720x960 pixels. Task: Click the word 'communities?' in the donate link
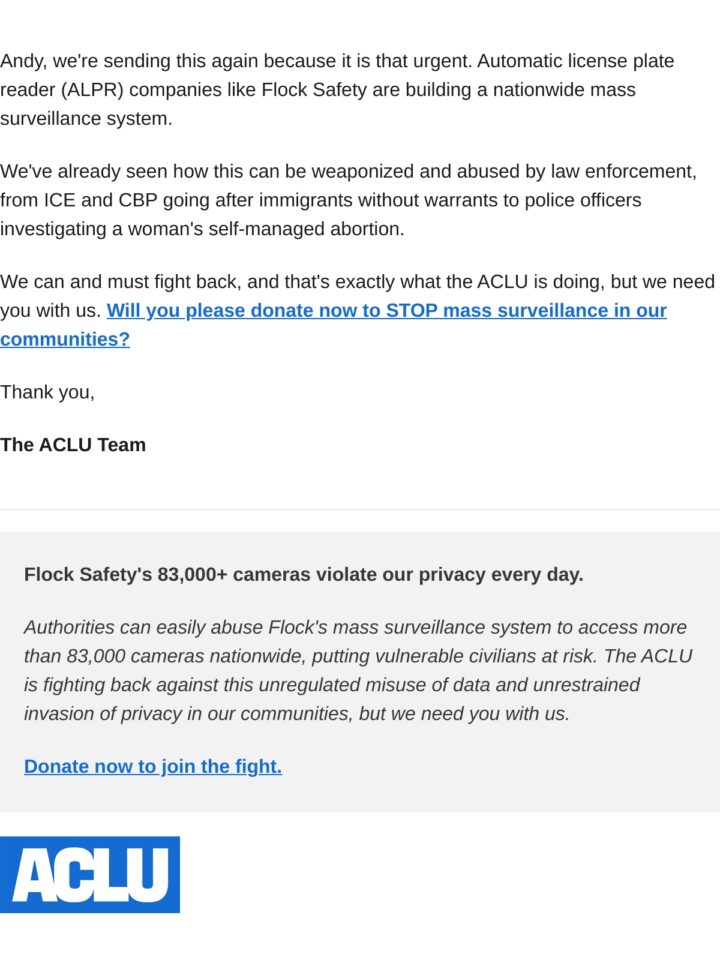click(x=65, y=339)
